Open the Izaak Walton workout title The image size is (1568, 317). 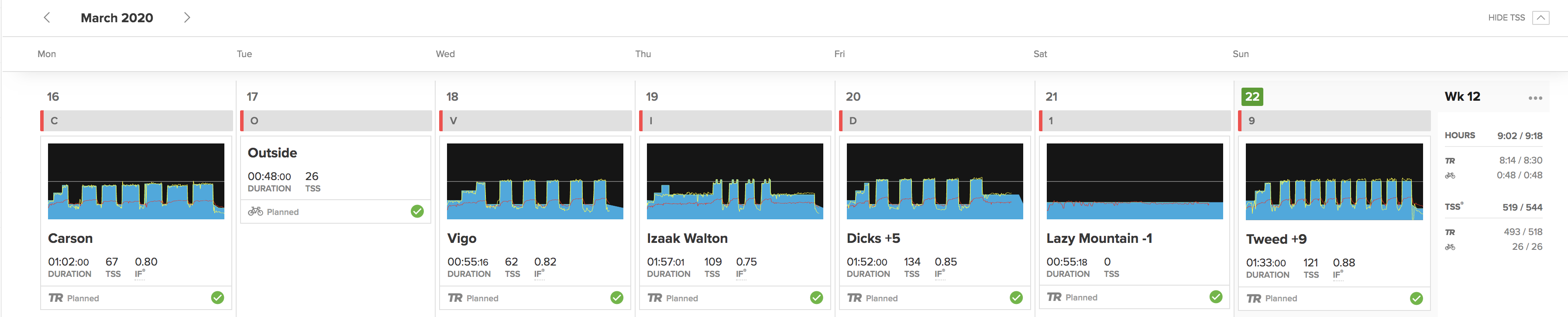pyautogui.click(x=687, y=239)
